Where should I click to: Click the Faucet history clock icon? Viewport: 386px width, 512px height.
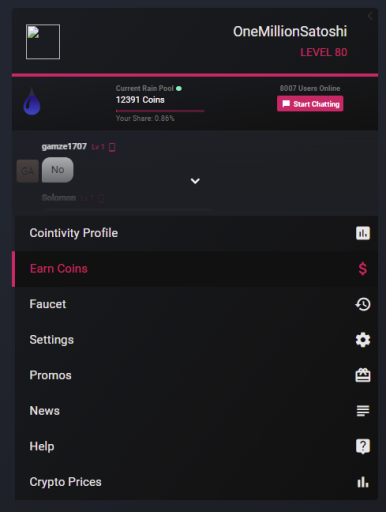coord(363,304)
